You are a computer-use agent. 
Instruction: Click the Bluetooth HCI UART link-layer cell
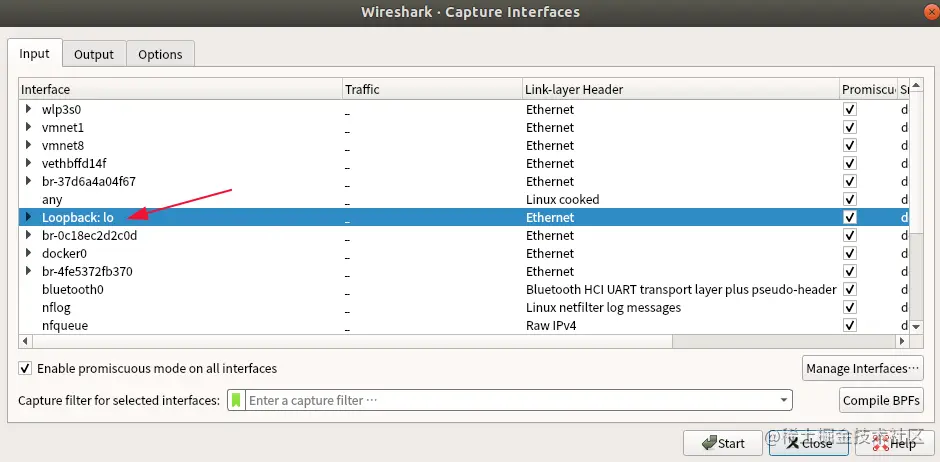tap(681, 289)
